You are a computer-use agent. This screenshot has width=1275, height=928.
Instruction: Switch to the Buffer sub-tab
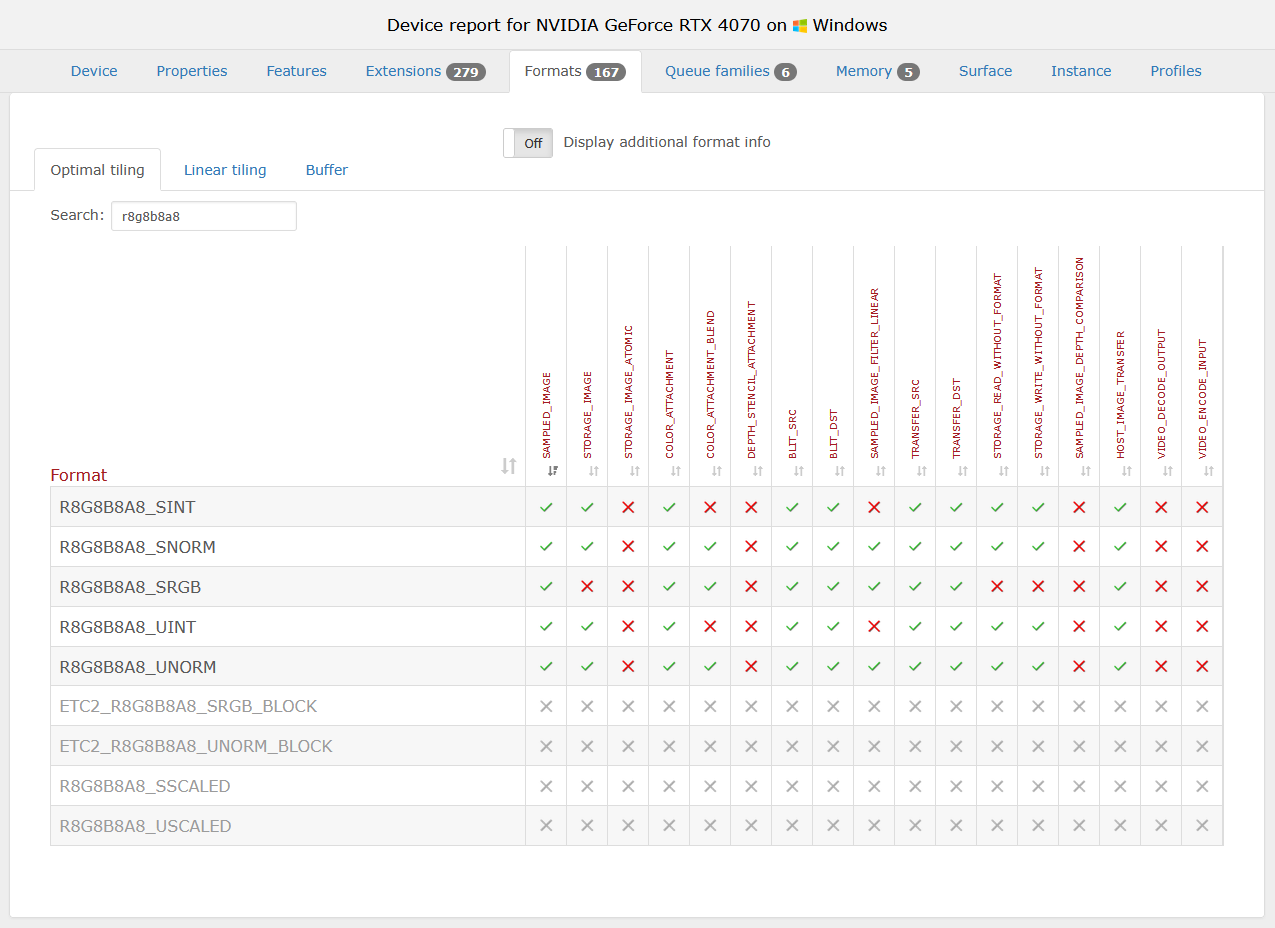327,170
